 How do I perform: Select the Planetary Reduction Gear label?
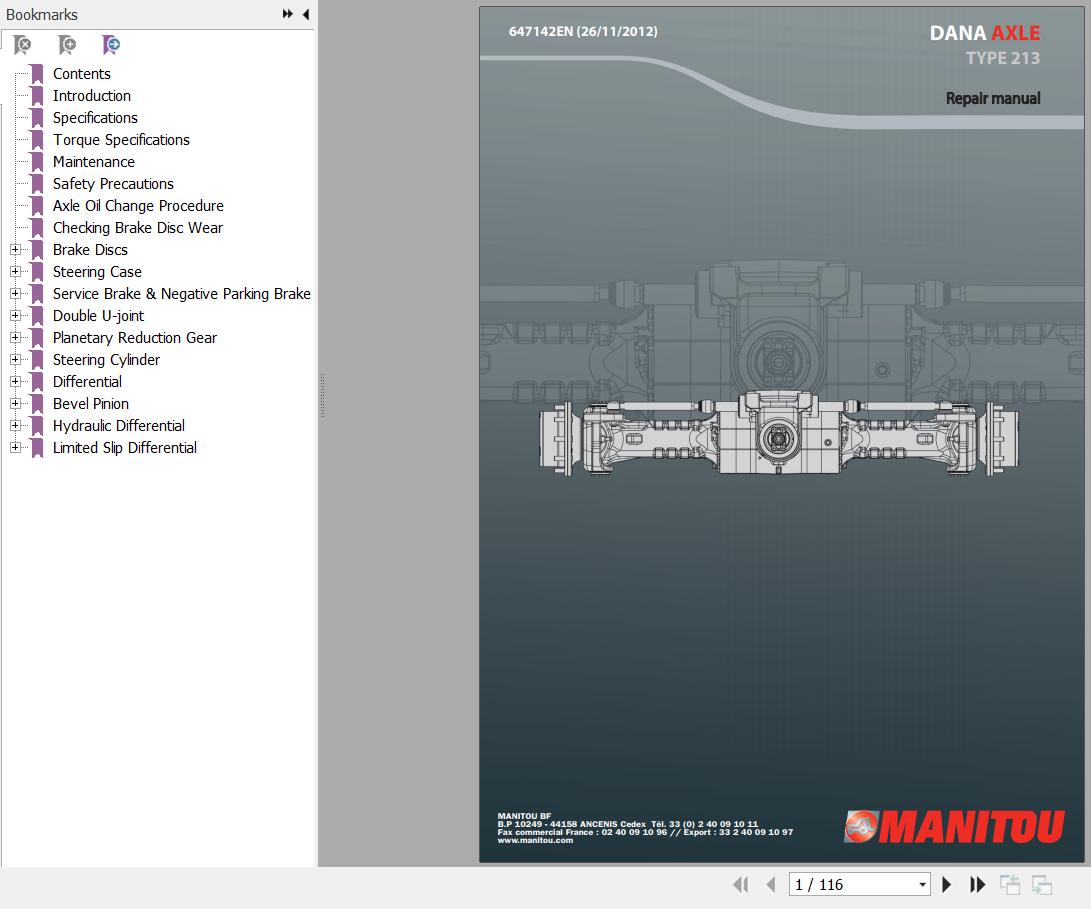pyautogui.click(x=135, y=338)
